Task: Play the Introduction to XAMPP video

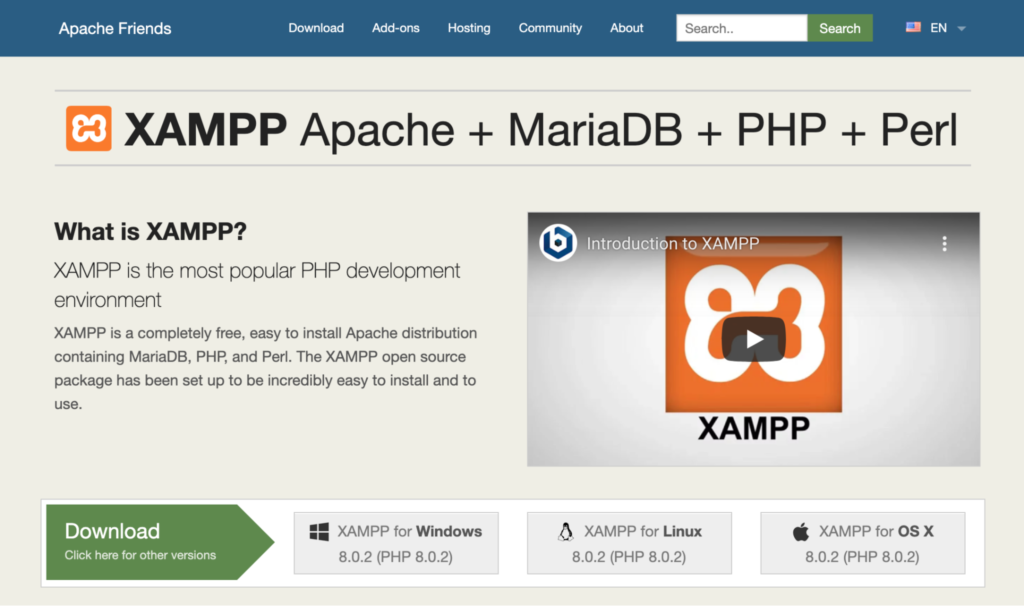Action: 754,339
